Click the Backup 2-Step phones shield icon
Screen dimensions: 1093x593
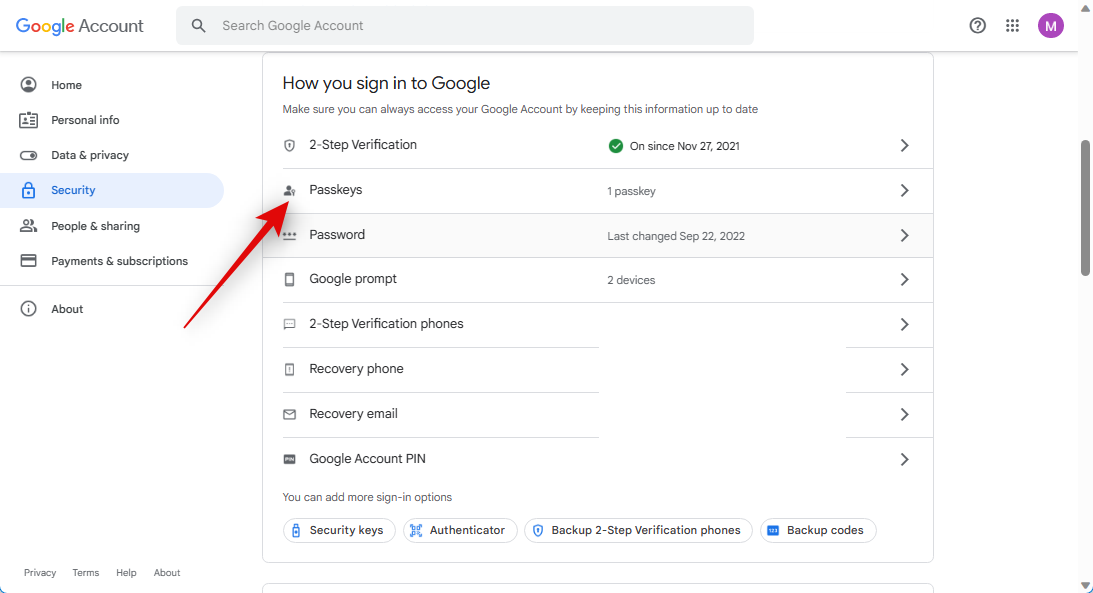click(x=538, y=530)
